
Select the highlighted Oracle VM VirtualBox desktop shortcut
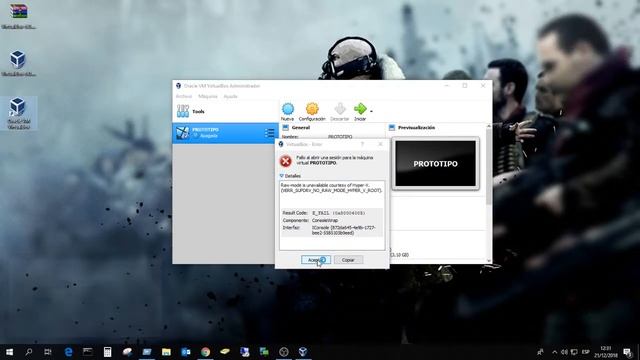(19, 113)
